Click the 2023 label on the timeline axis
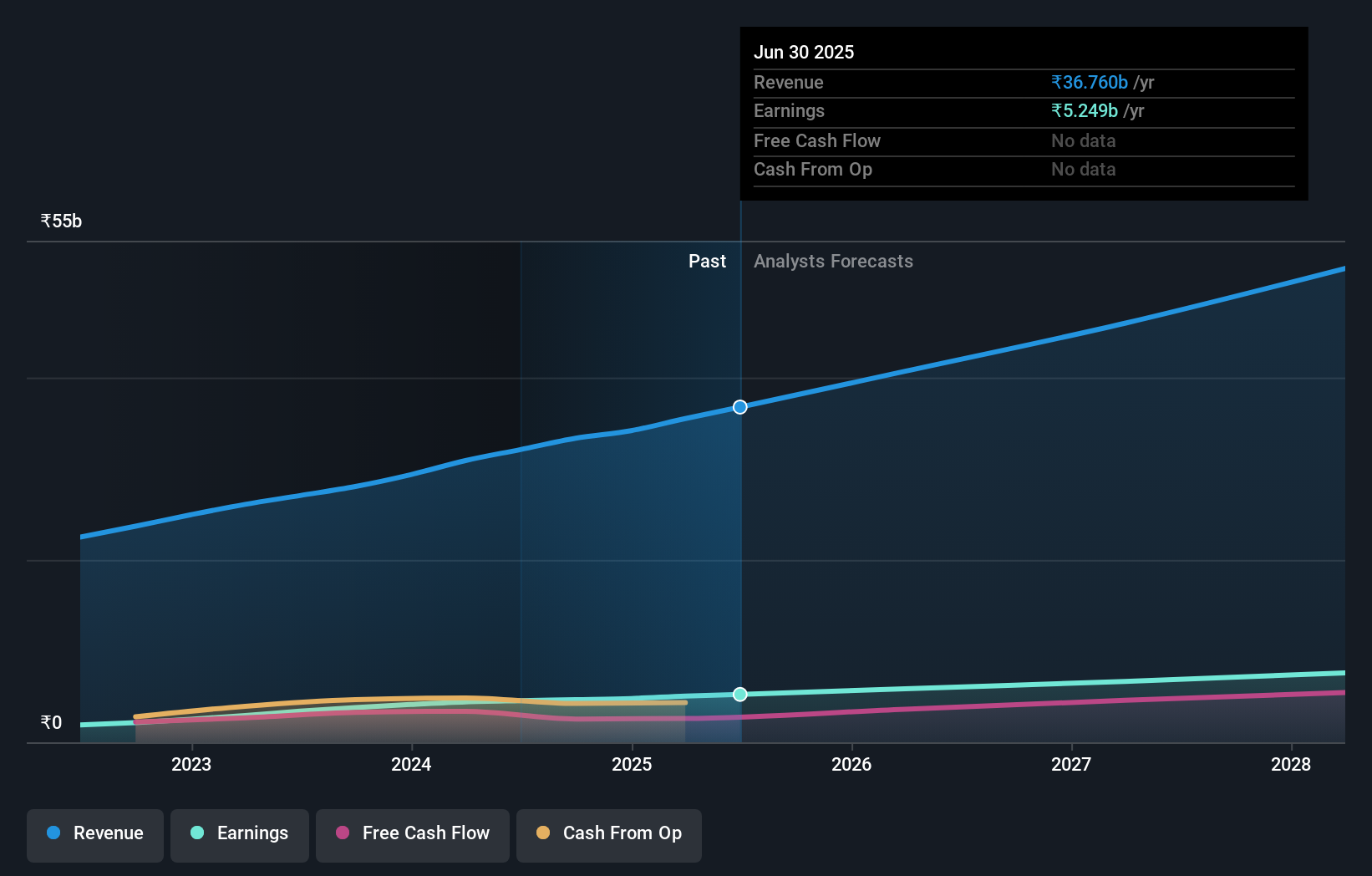Image resolution: width=1372 pixels, height=876 pixels. [191, 764]
